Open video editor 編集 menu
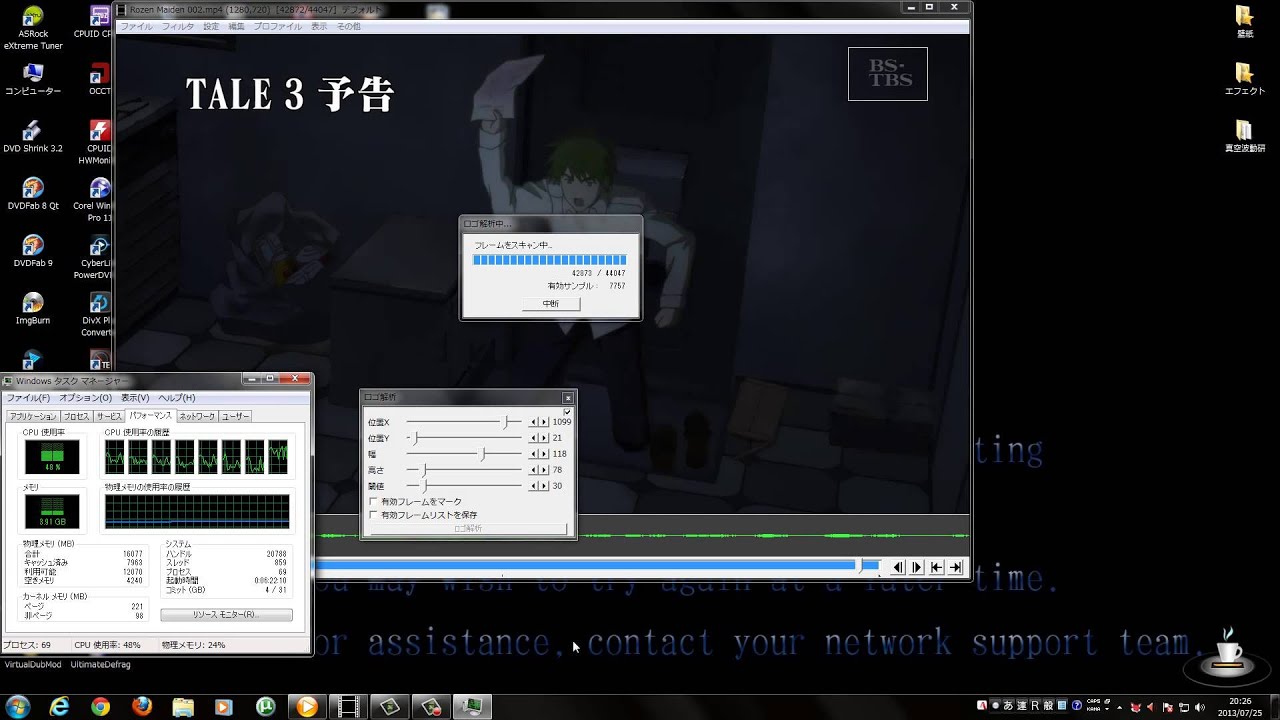The height and width of the screenshot is (720, 1280). pos(236,26)
